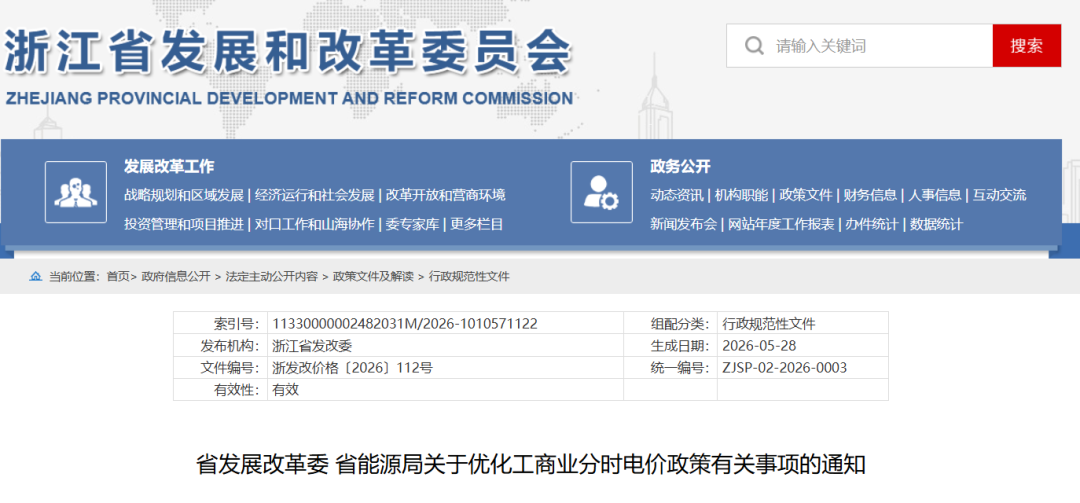Go to 政策文件及解读 in breadcrumb
Screen dimensions: 1080x503
tap(373, 276)
